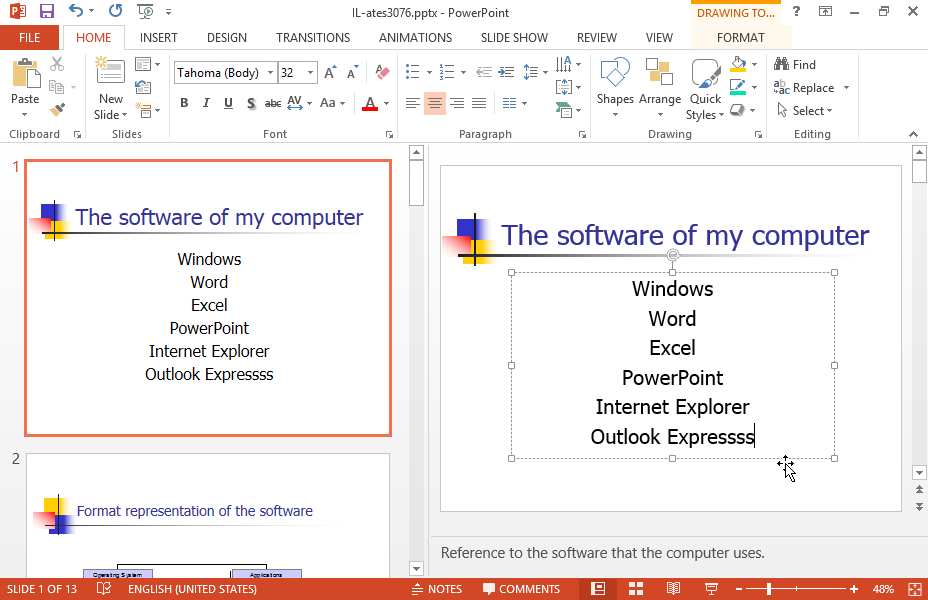Toggle Bold formatting
928x600 pixels.
[184, 103]
